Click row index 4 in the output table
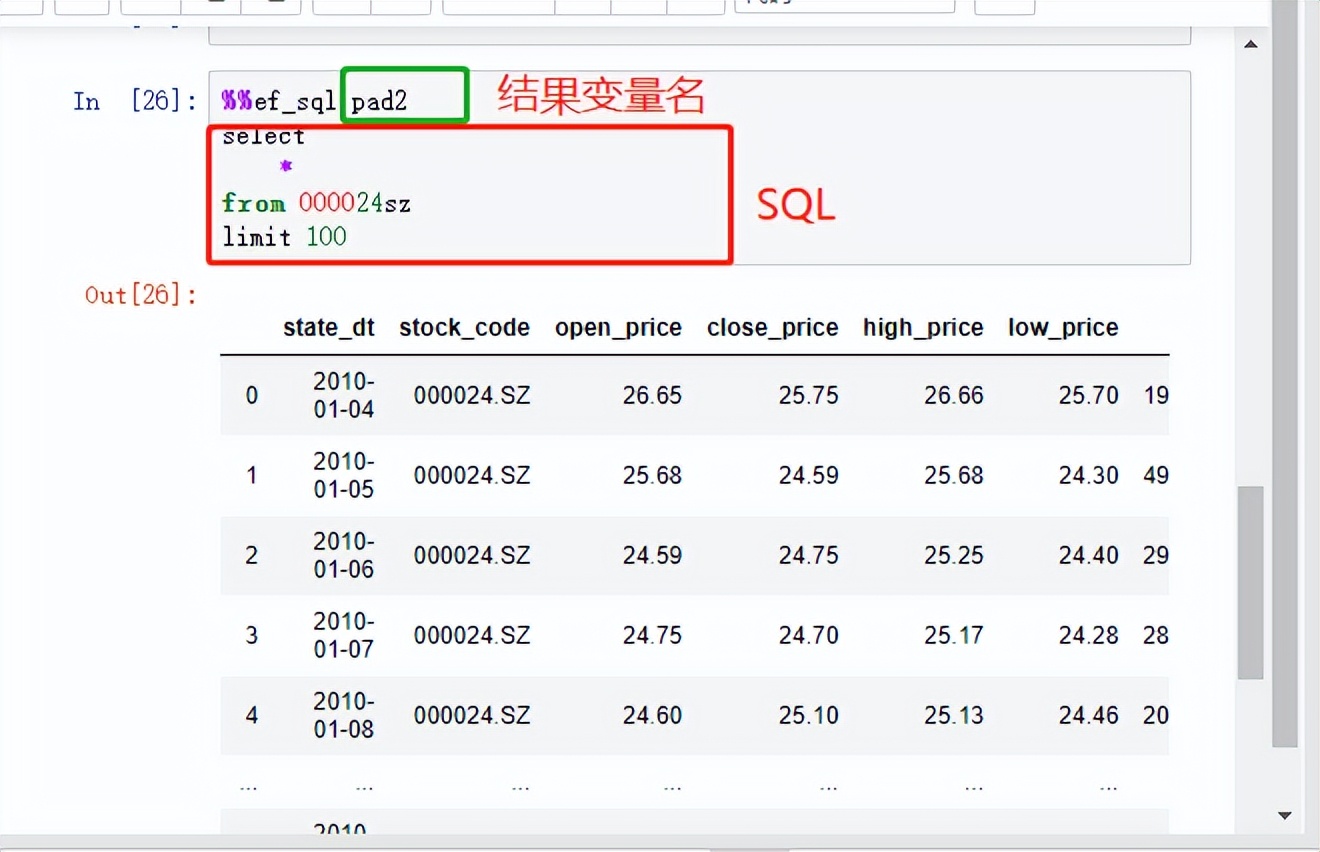 pyautogui.click(x=252, y=715)
